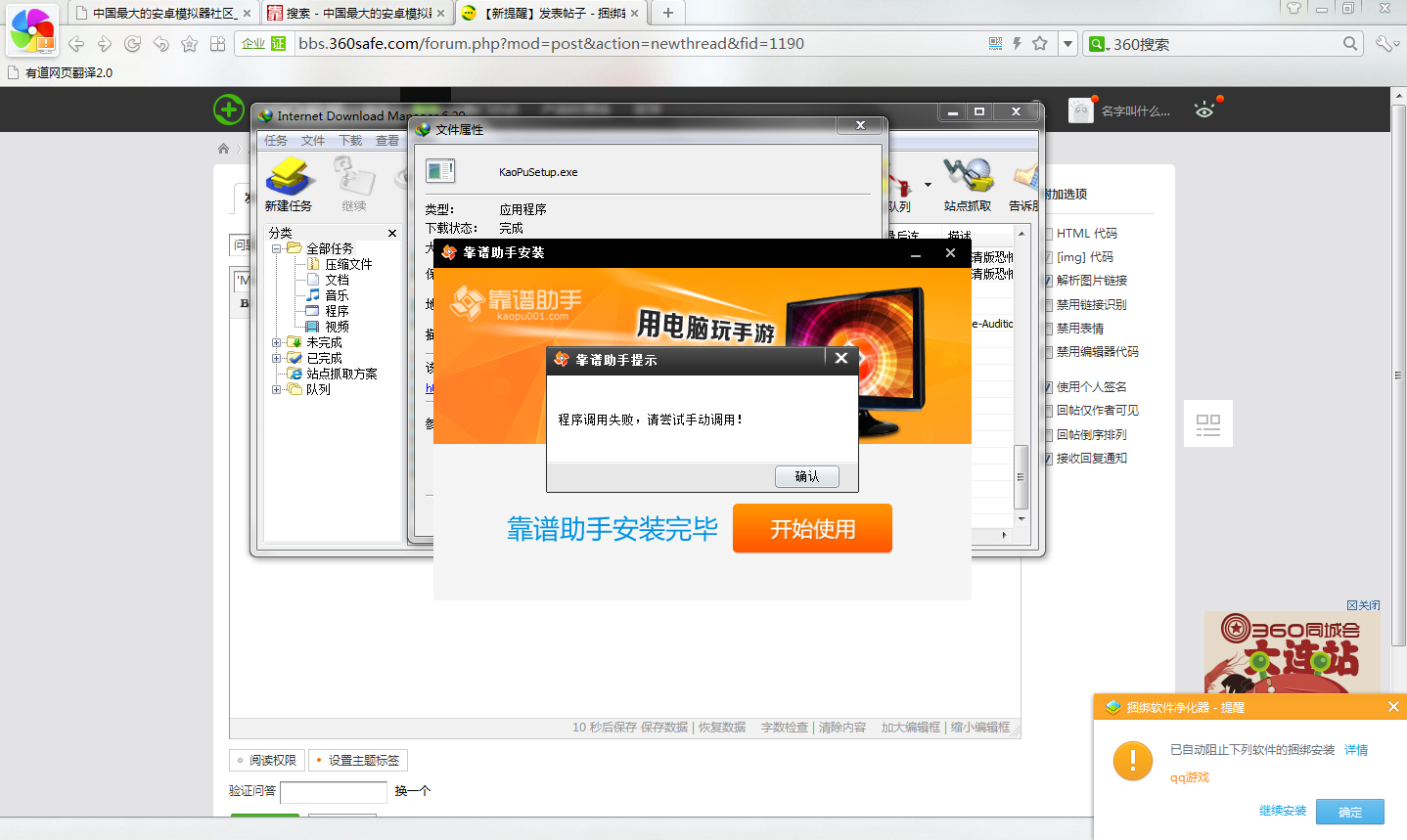
Task: Click the 验证问答 answer input field
Action: [x=334, y=791]
